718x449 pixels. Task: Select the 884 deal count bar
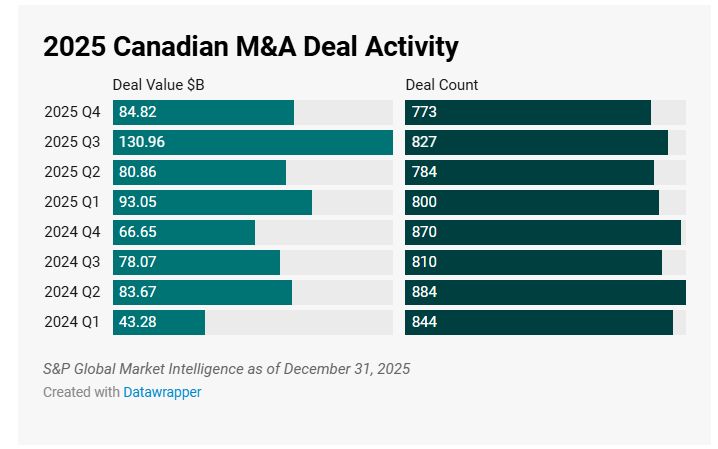(545, 292)
